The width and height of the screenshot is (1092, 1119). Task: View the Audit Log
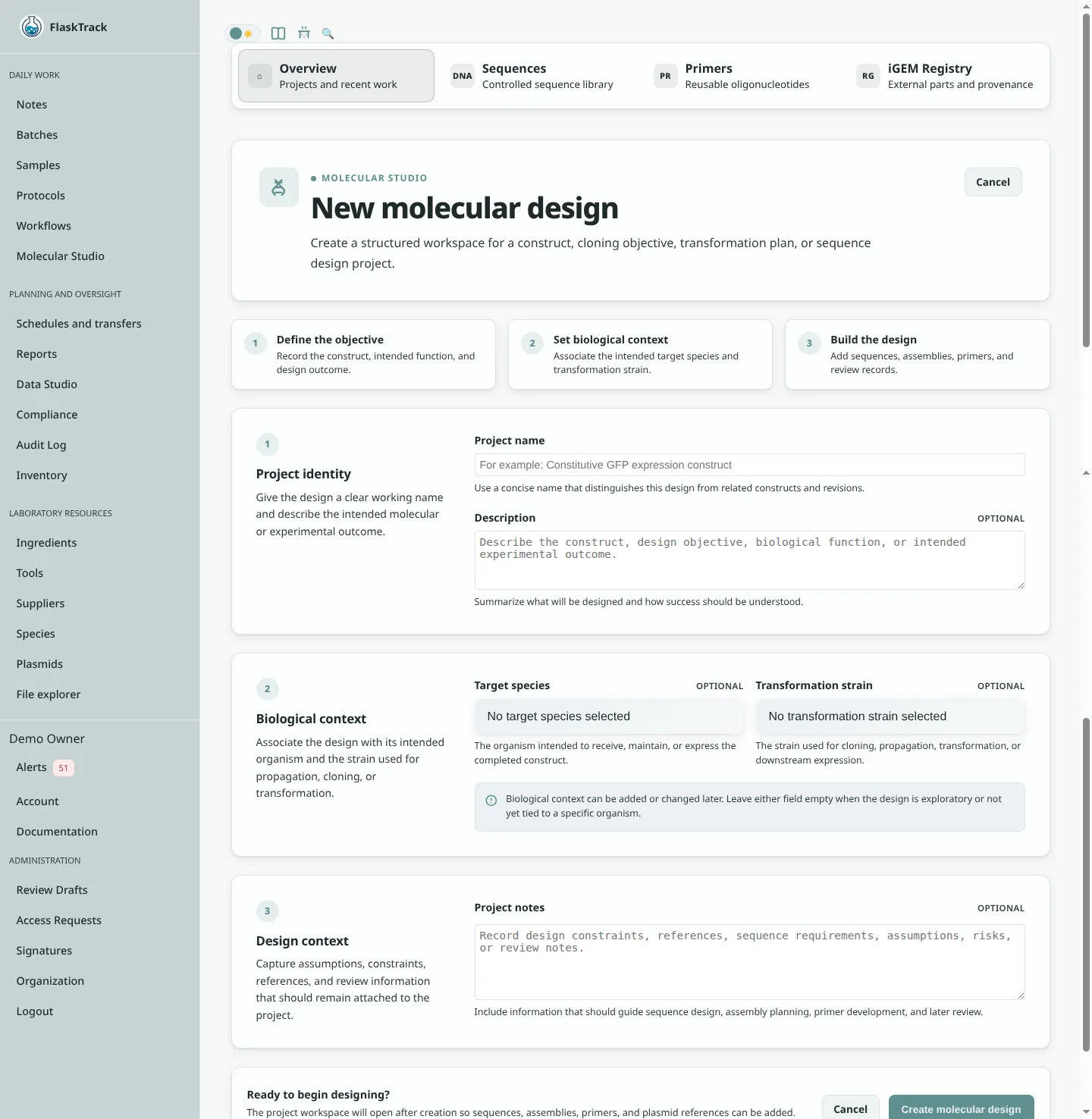(41, 445)
